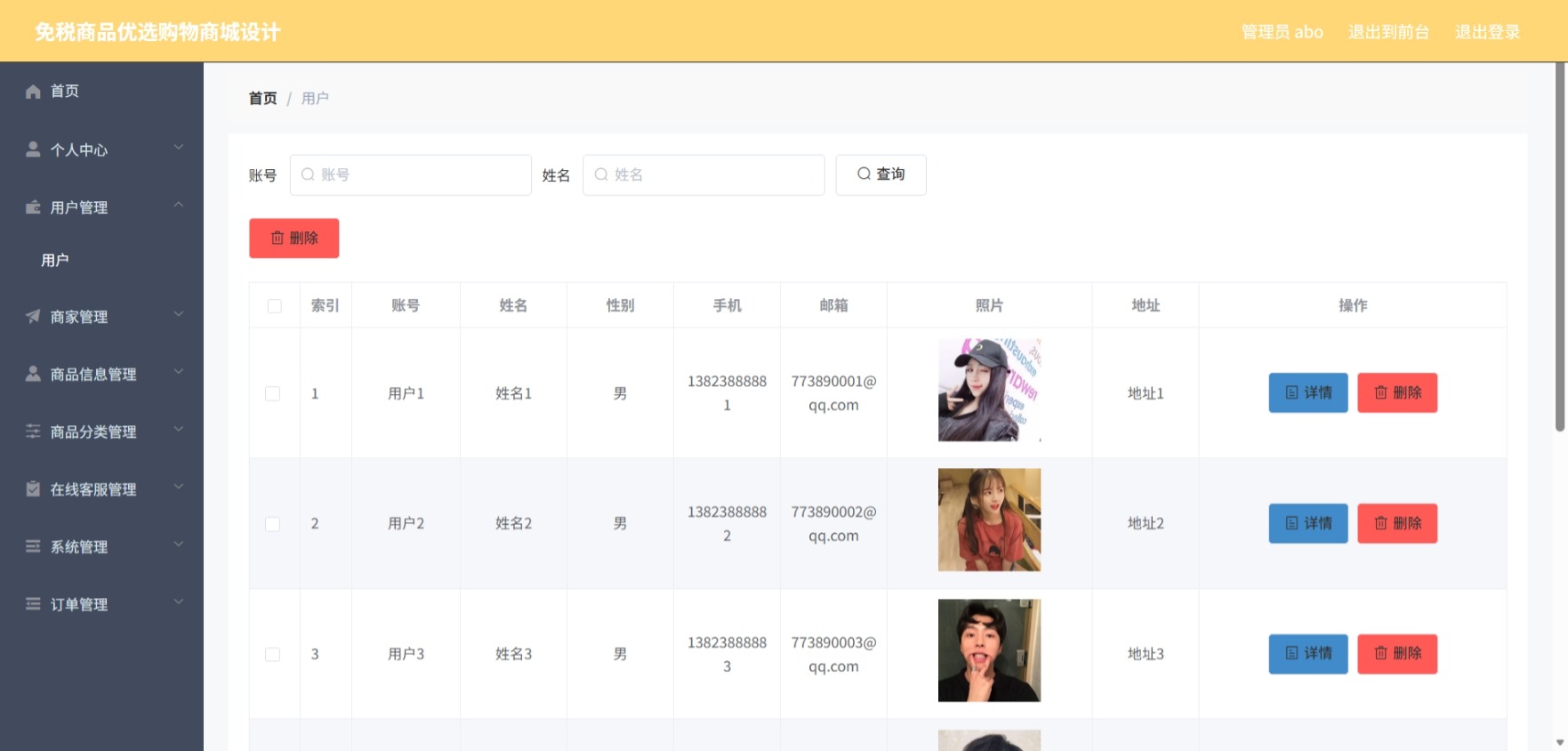Open the 系统管理 sidebar menu
The width and height of the screenshot is (1568, 751).
(x=101, y=546)
